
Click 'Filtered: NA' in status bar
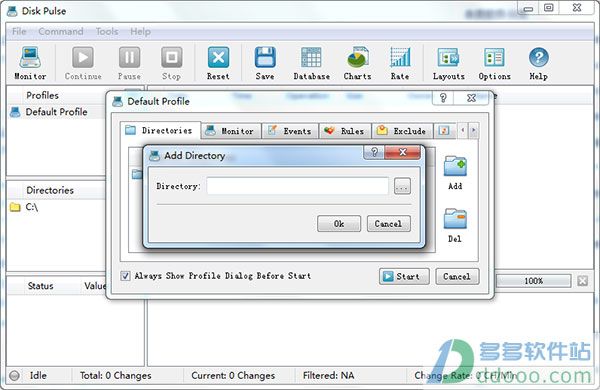point(328,375)
